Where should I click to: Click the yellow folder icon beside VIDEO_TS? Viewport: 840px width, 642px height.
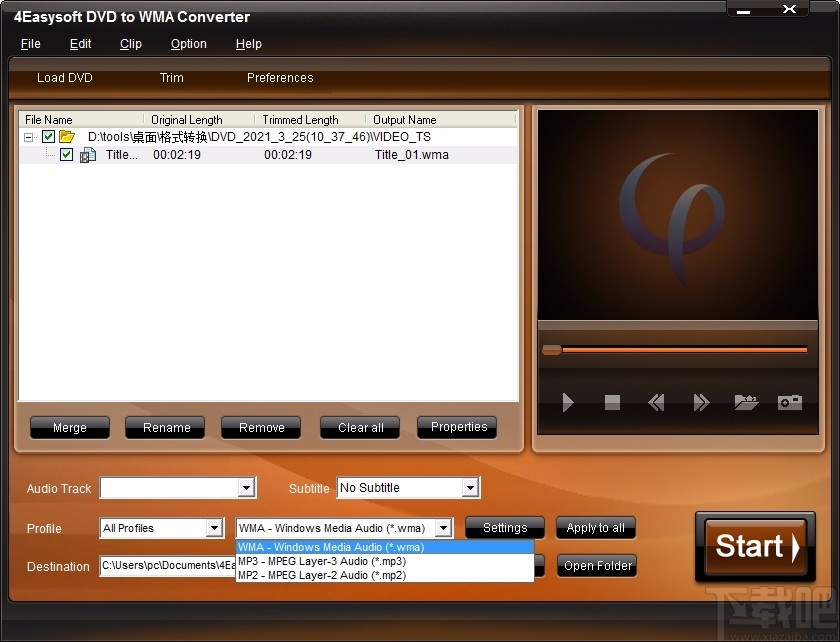tap(66, 136)
